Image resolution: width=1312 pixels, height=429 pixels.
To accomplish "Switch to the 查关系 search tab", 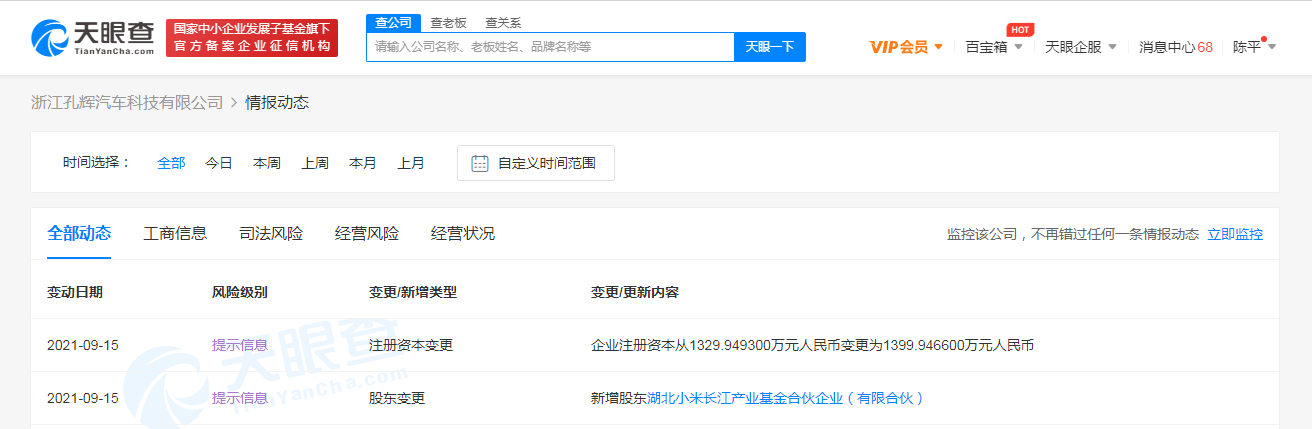I will [503, 22].
